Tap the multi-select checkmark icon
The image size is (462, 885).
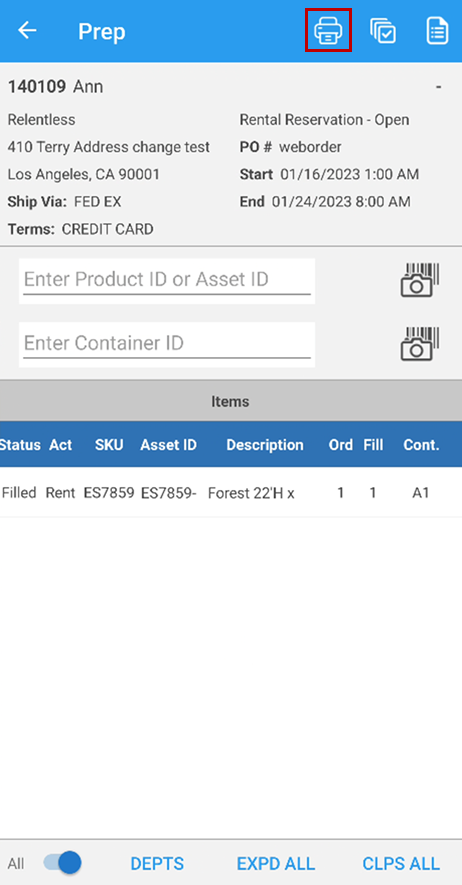pyautogui.click(x=383, y=30)
